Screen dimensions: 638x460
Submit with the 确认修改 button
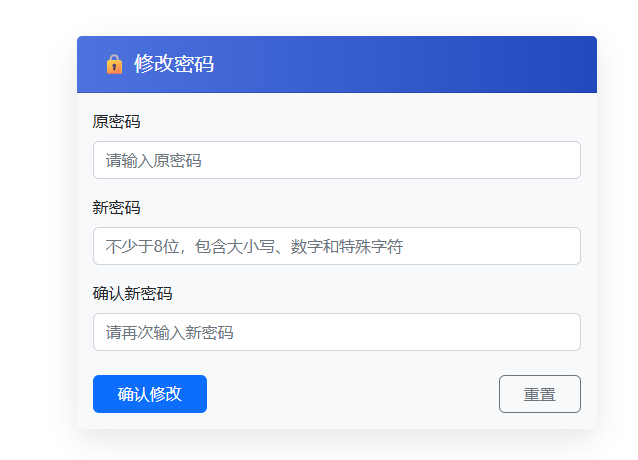coord(150,394)
